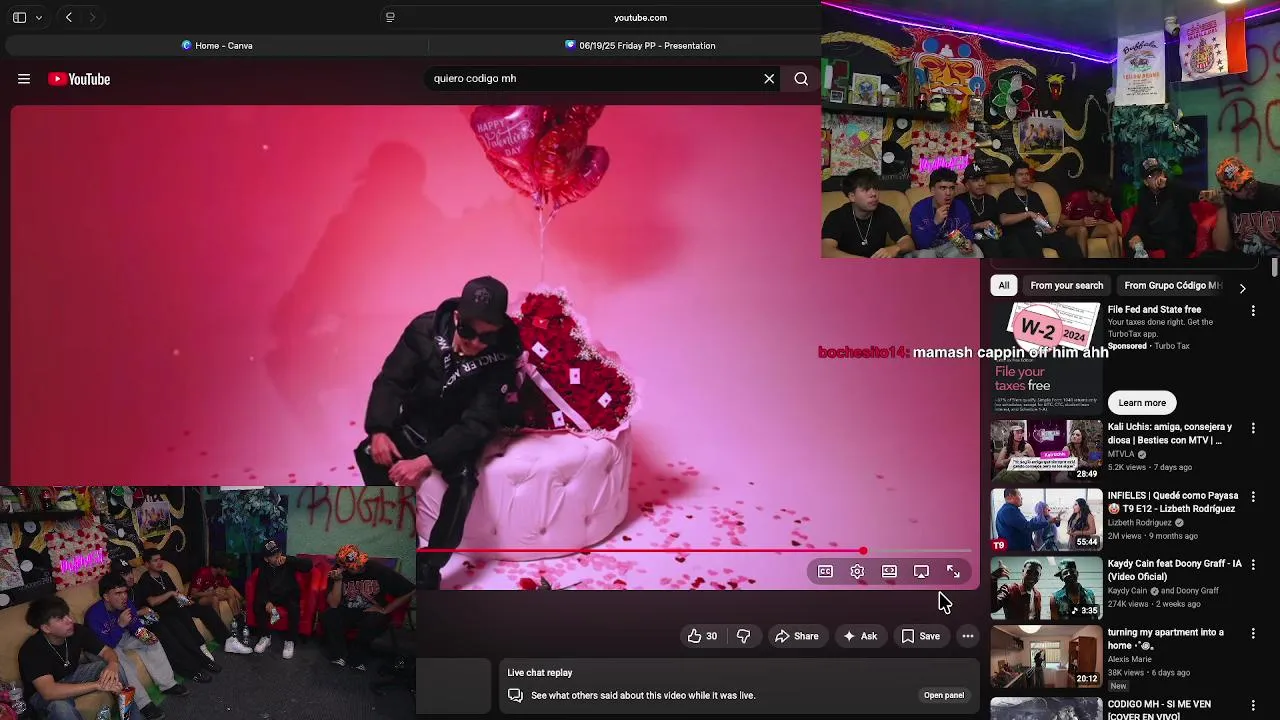This screenshot has width=1280, height=720.
Task: Open the 'turning my apartment' video thumbnail
Action: [1046, 656]
